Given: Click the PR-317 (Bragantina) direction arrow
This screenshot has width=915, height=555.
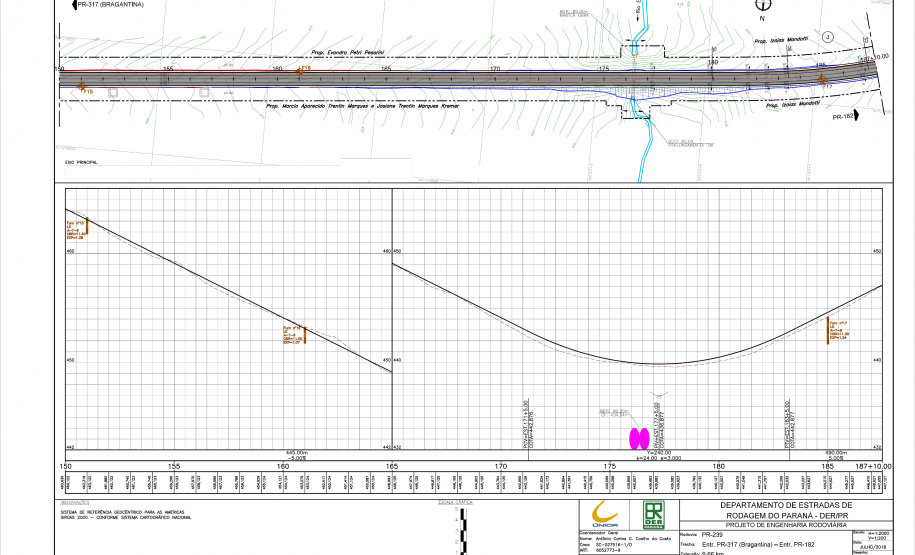Looking at the screenshot, I should pyautogui.click(x=68, y=5).
